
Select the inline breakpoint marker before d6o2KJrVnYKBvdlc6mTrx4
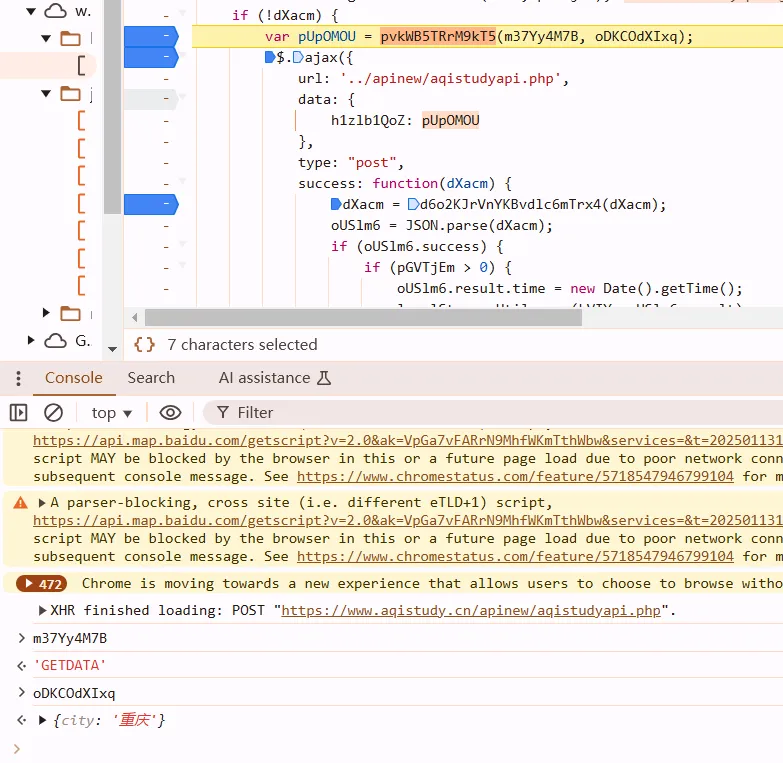coord(413,204)
